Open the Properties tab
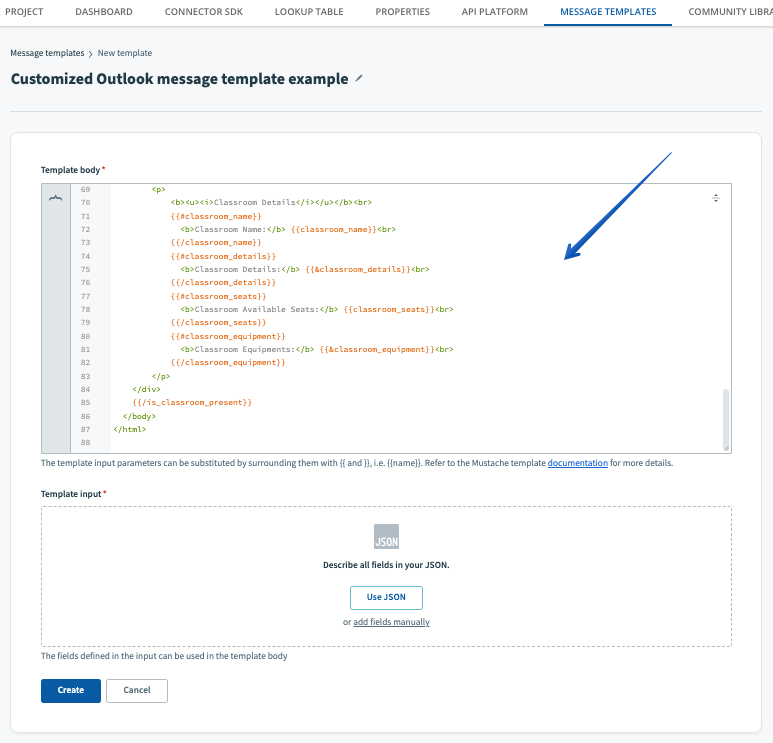This screenshot has height=743, width=773. (402, 12)
